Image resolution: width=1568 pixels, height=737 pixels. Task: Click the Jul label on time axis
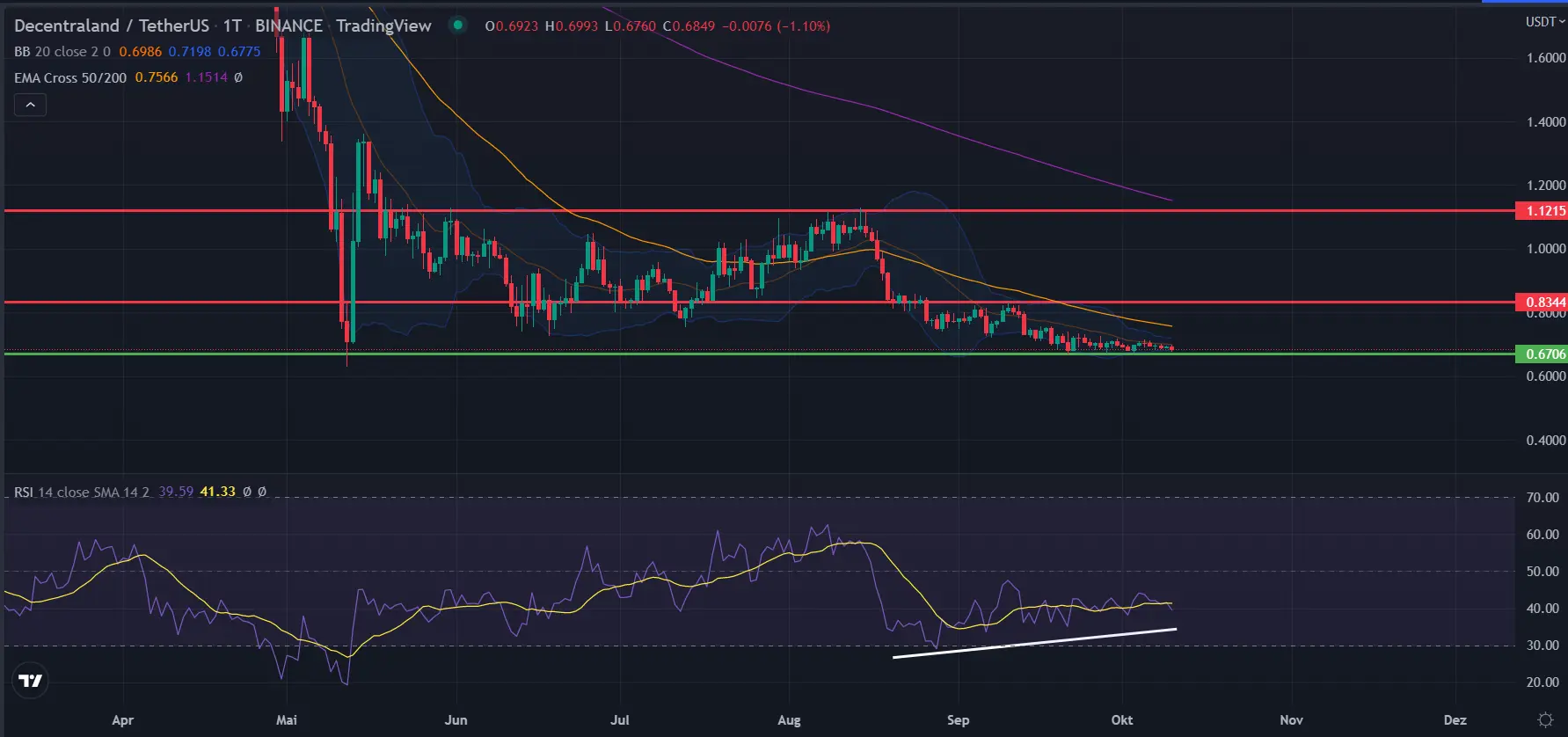click(620, 719)
